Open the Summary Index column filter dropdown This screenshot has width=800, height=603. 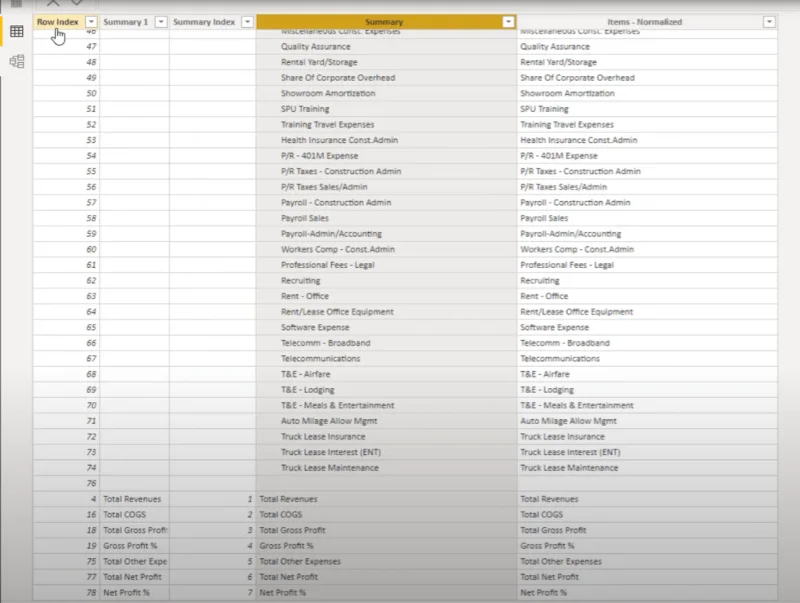coord(247,22)
